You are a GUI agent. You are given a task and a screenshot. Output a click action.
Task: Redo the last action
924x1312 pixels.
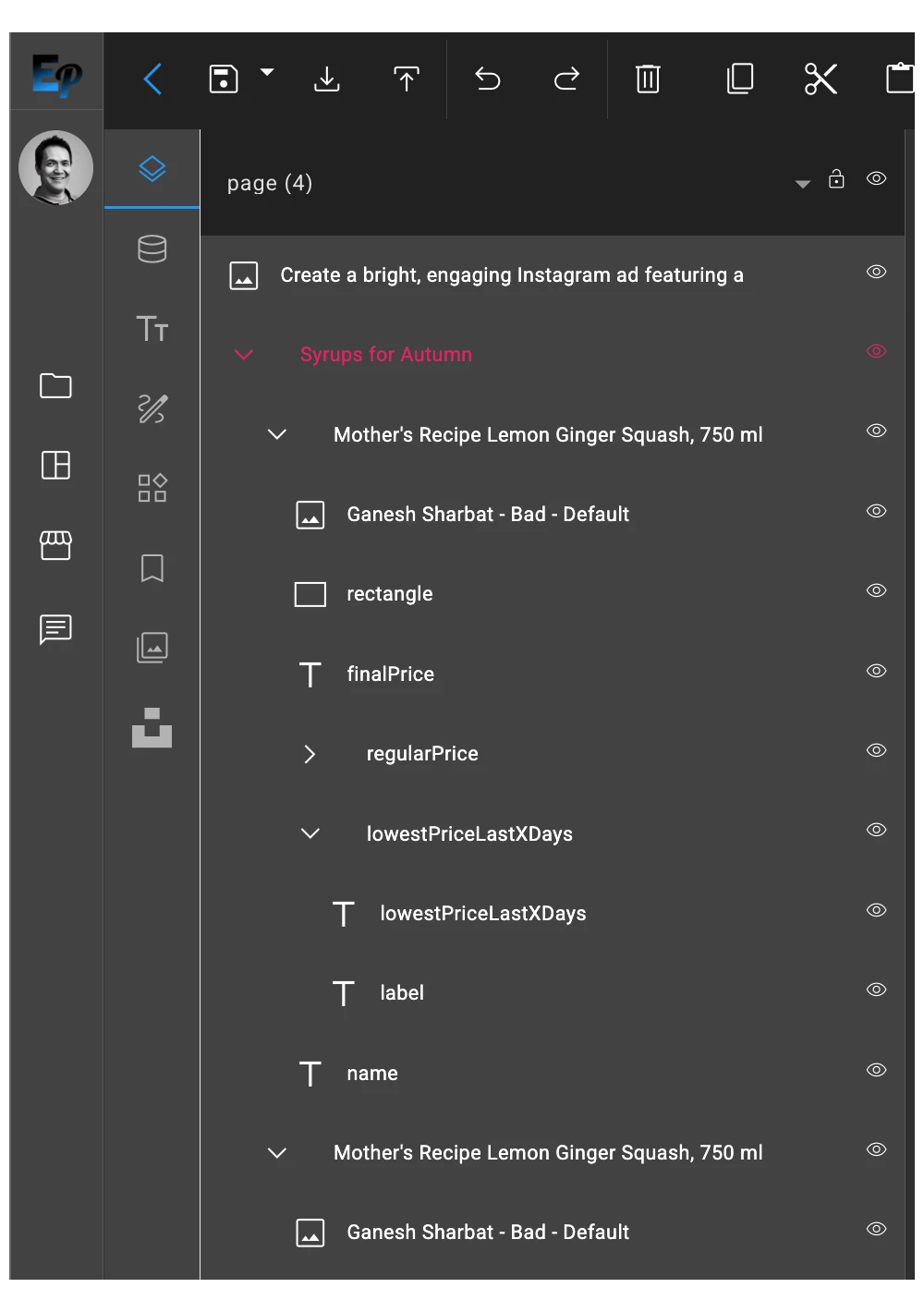coord(566,79)
